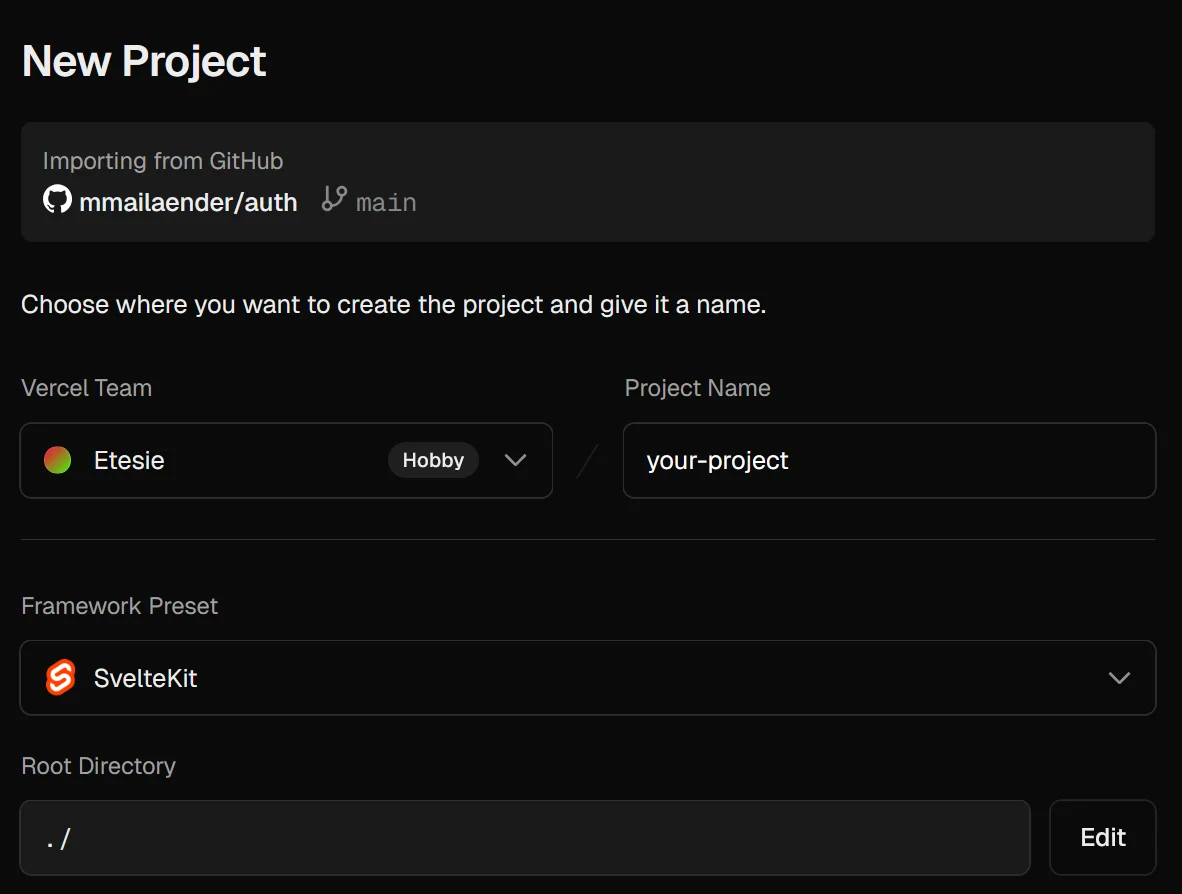
Task: Open the Etesie team chevron
Action: coord(515,460)
